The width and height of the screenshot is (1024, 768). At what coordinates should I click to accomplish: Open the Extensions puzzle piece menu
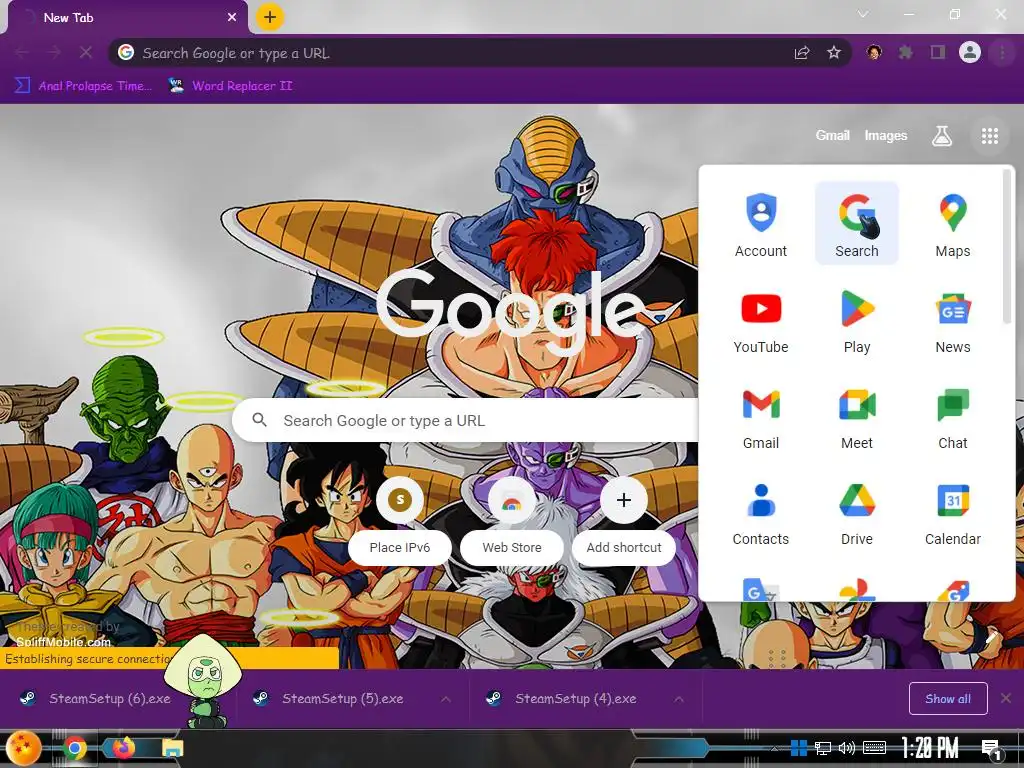[x=905, y=52]
